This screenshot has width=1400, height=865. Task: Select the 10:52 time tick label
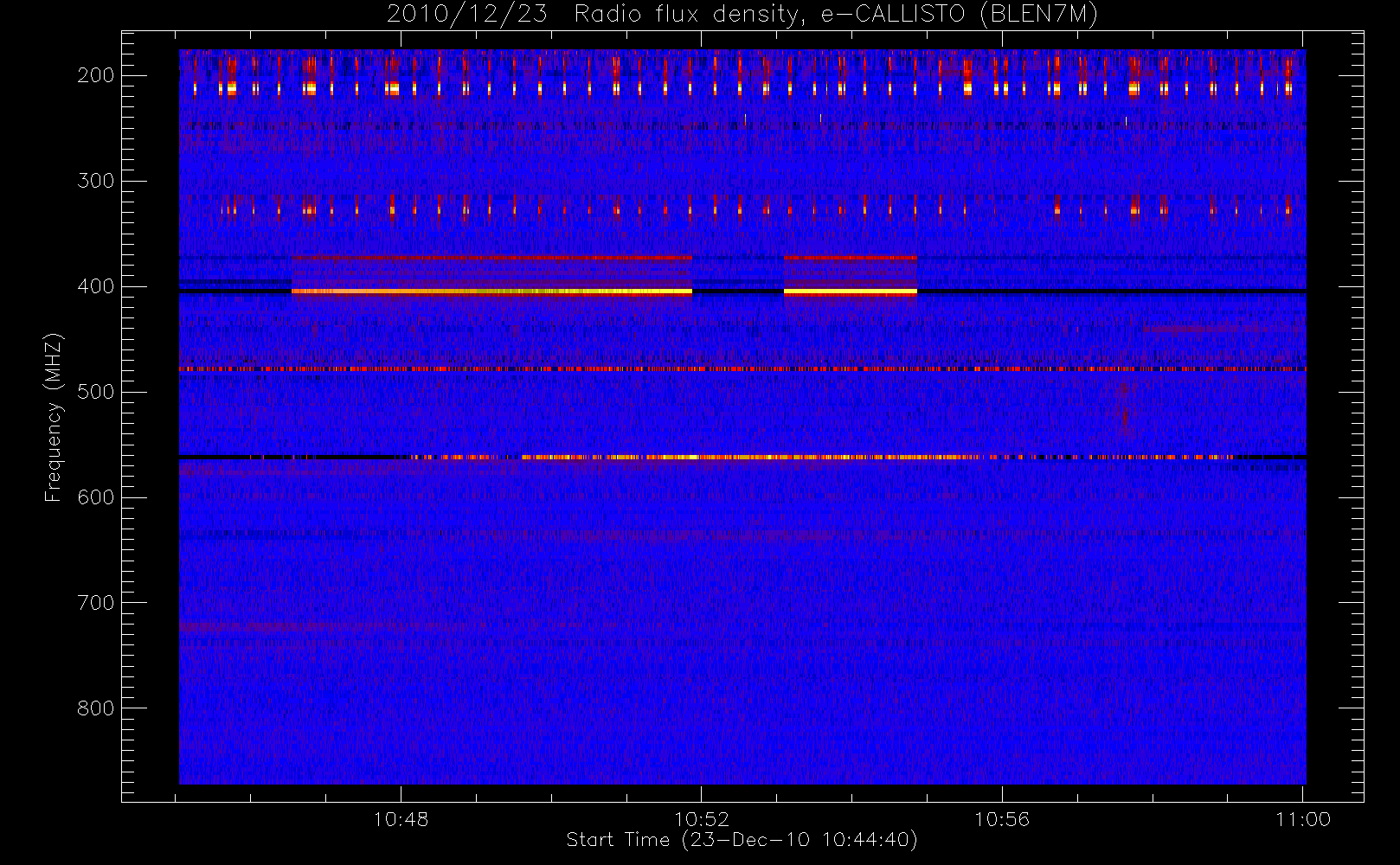tap(702, 819)
